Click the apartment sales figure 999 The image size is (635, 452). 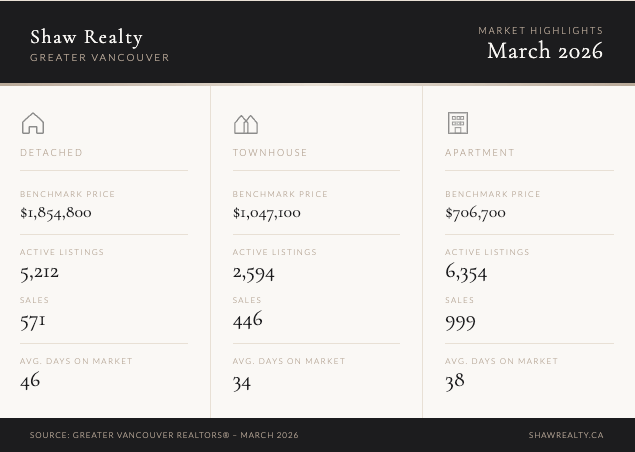pyautogui.click(x=460, y=321)
